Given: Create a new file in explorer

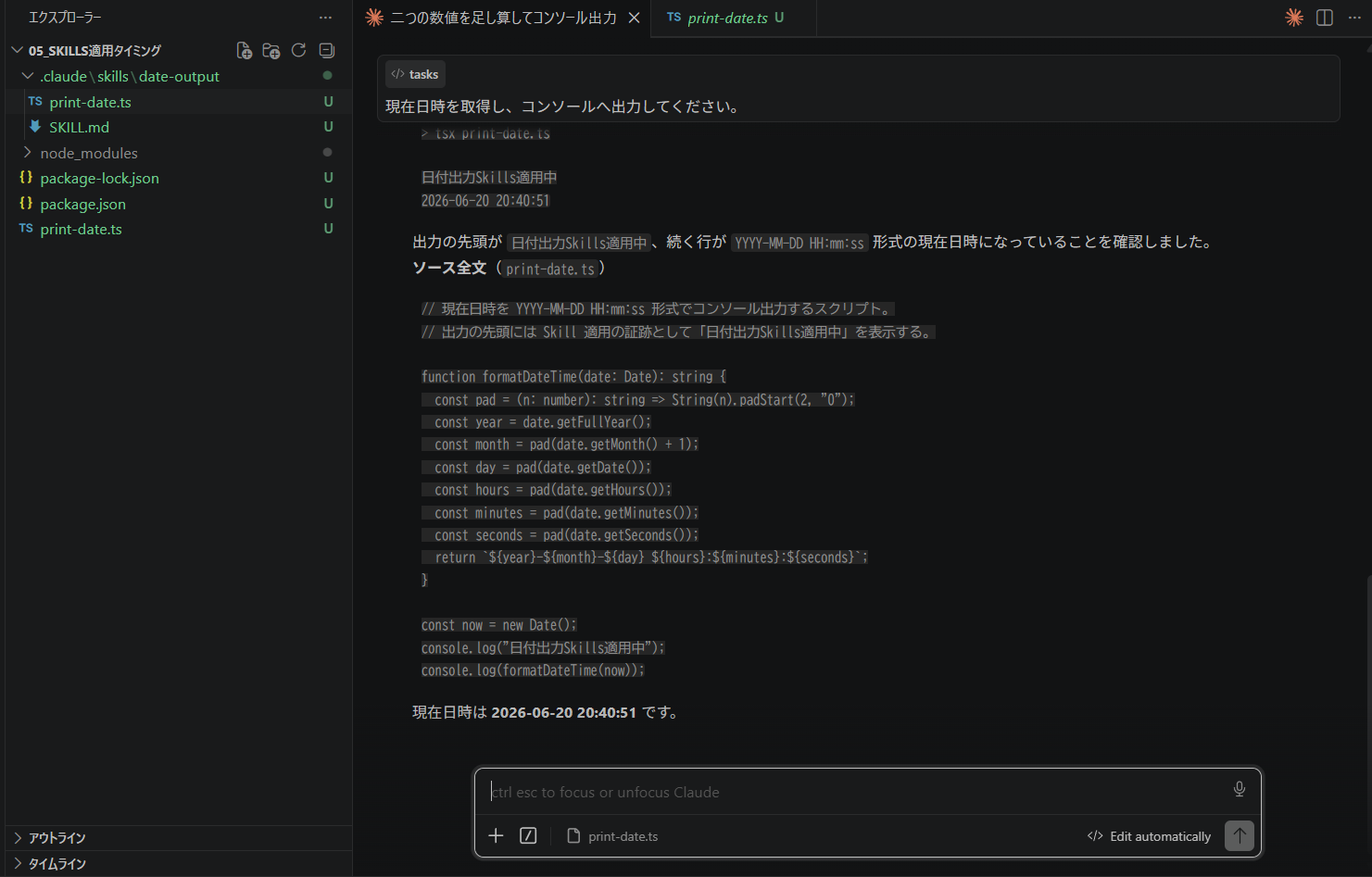Looking at the screenshot, I should (244, 51).
